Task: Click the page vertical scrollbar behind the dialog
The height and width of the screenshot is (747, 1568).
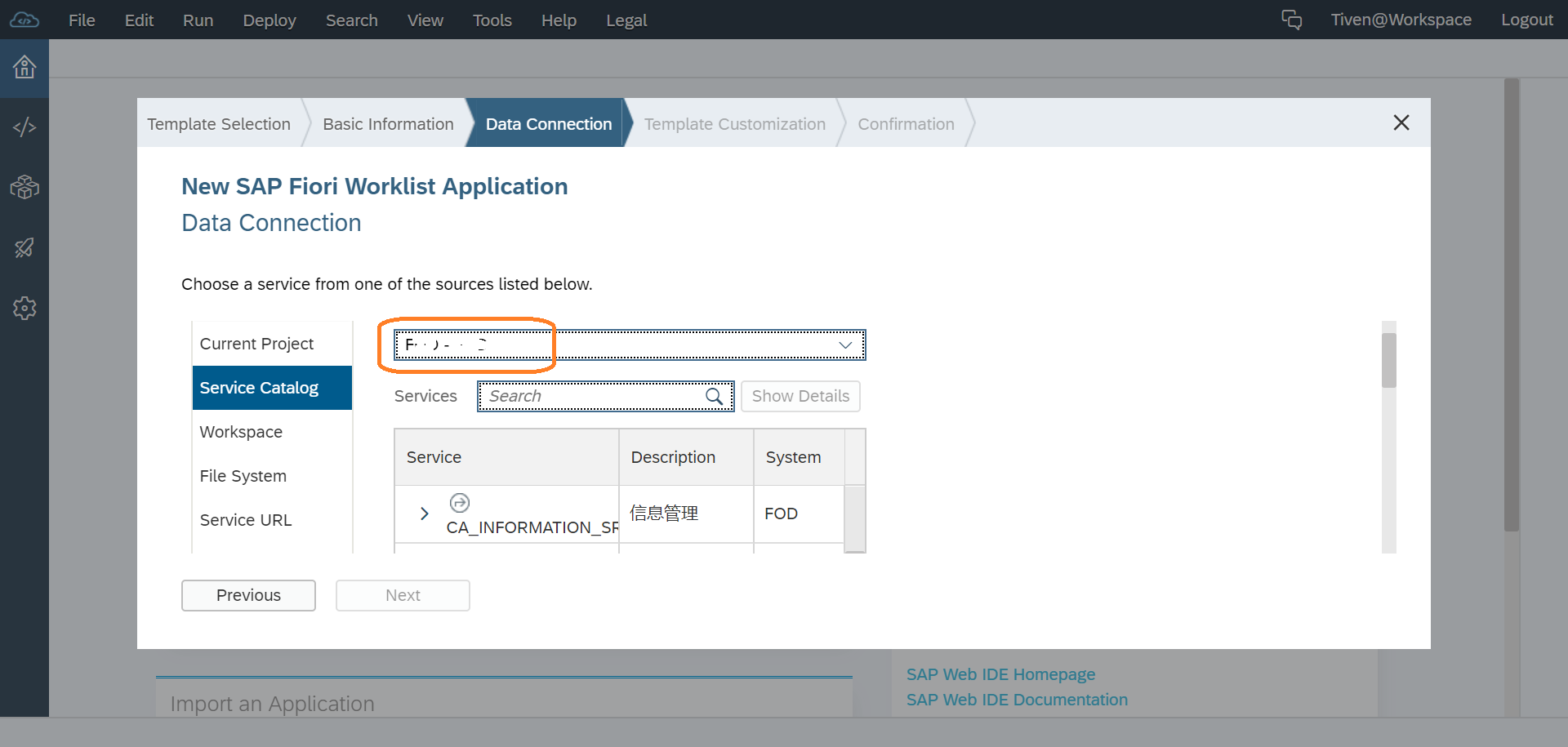Action: click(1512, 305)
